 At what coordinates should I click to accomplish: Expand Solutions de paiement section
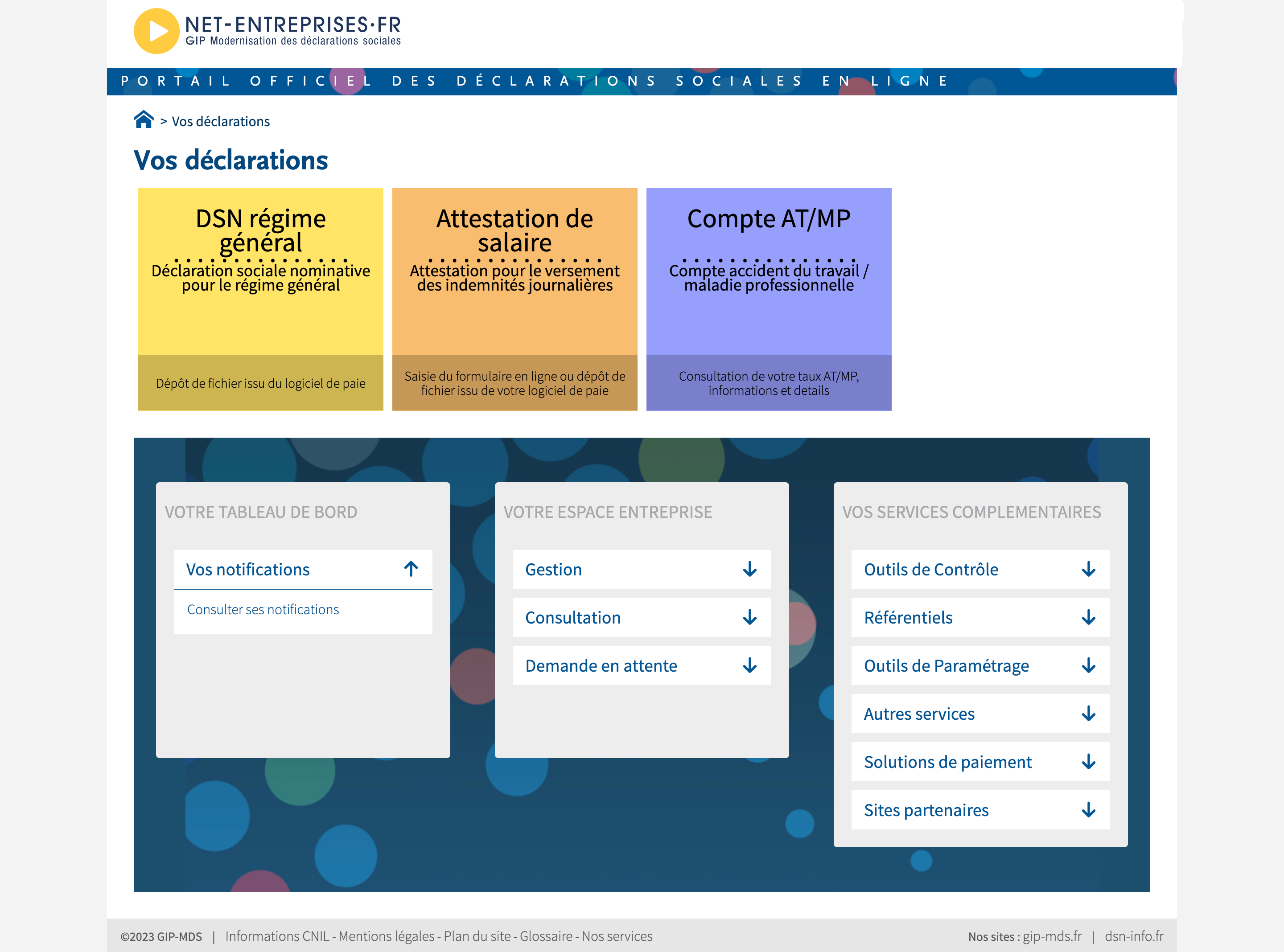point(980,762)
